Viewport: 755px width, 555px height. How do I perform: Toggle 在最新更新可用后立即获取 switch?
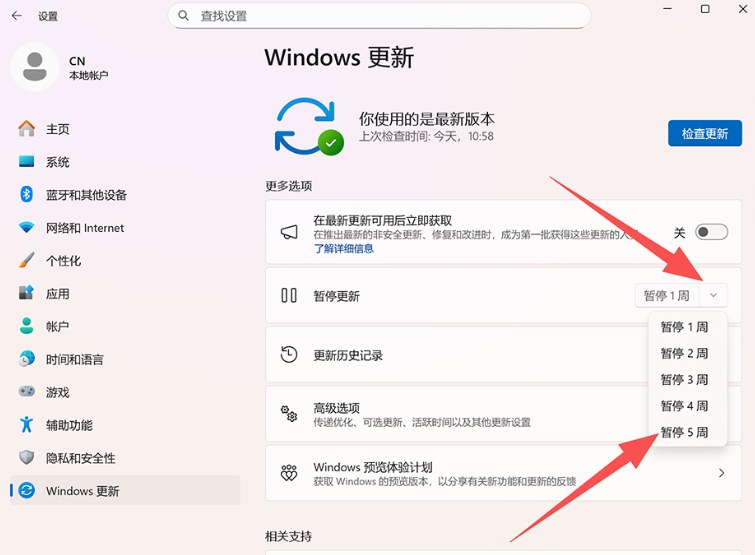711,232
